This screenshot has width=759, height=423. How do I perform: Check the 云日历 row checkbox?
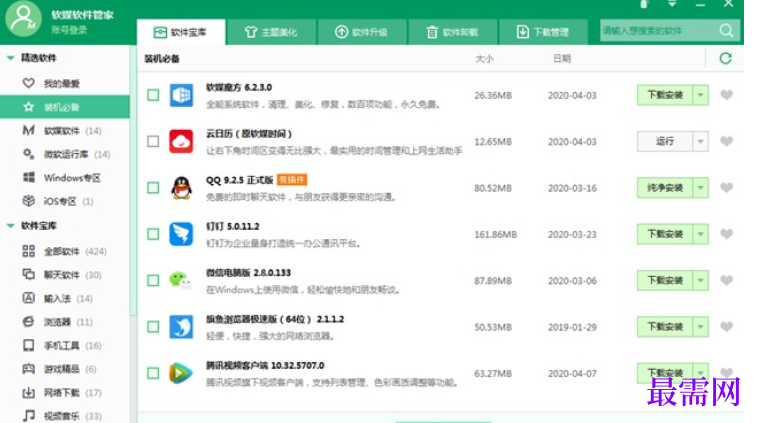[153, 141]
